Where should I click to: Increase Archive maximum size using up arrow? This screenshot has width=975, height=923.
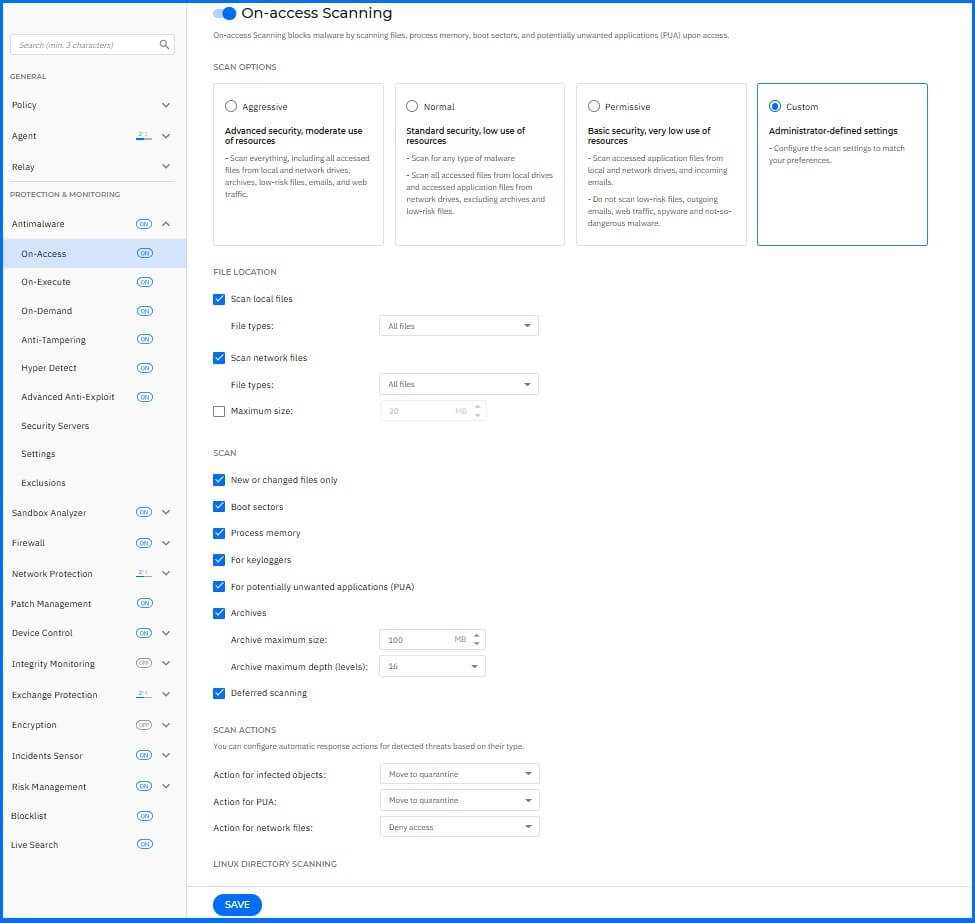tap(477, 635)
